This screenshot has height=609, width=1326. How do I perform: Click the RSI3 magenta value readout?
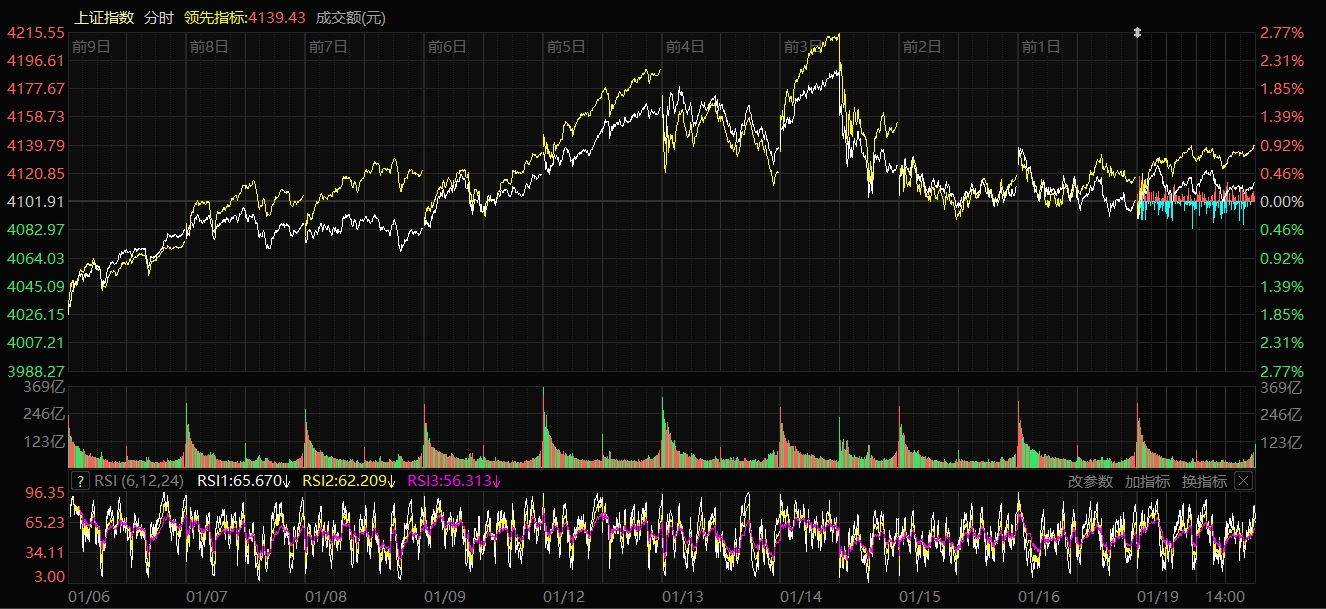coord(455,481)
